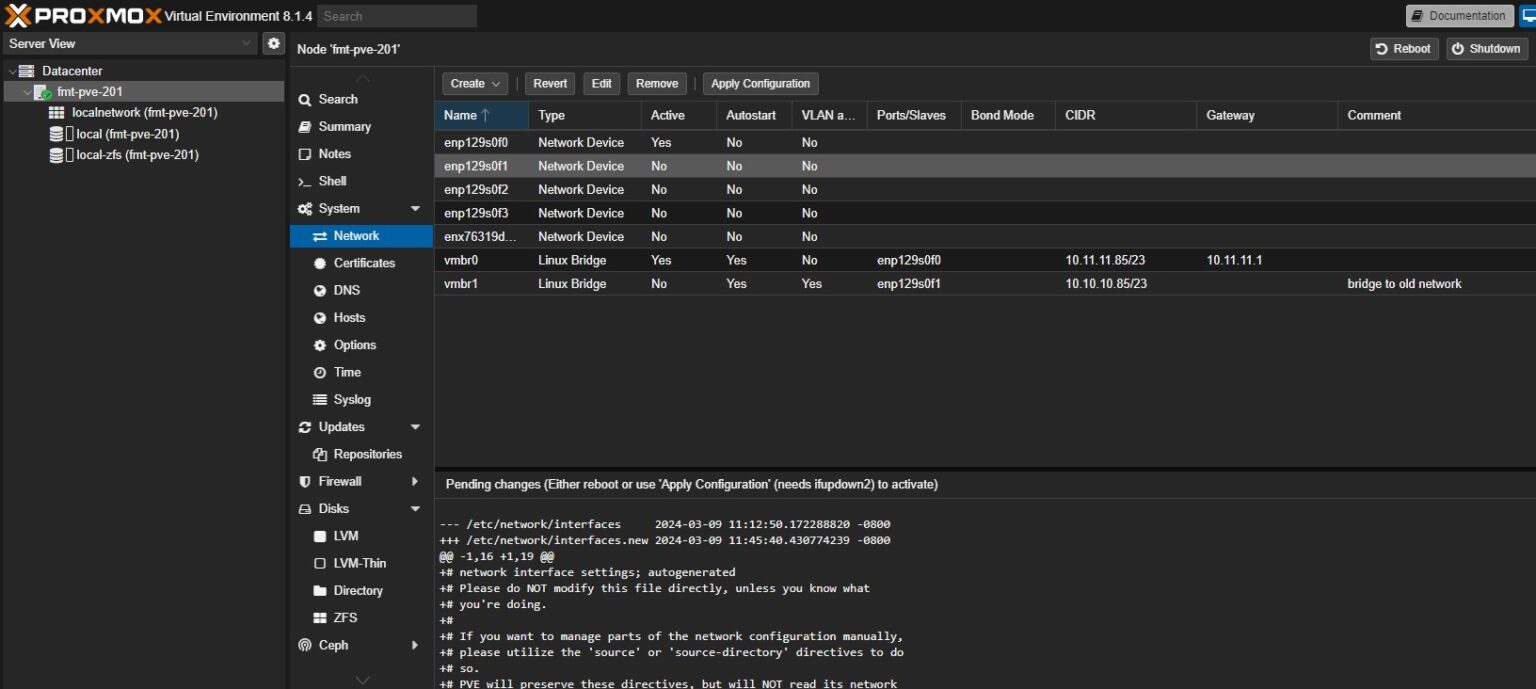Open the Create dropdown

tap(474, 83)
